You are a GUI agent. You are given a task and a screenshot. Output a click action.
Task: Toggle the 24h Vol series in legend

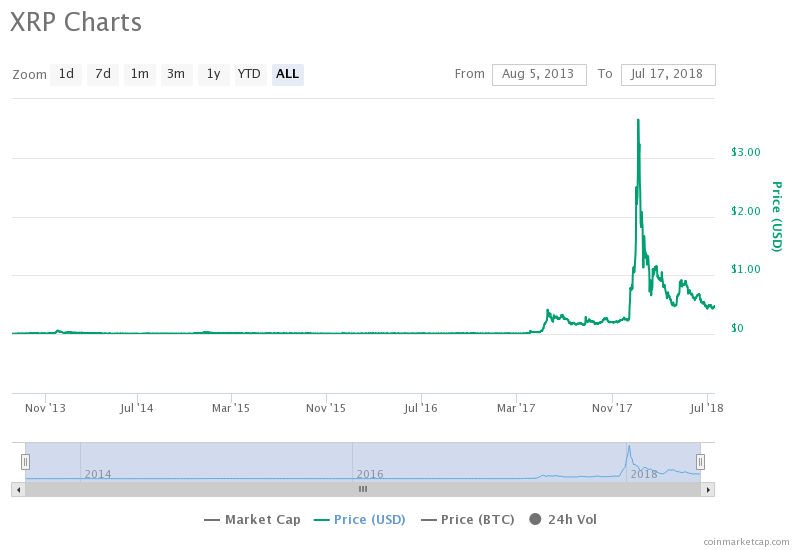(563, 520)
